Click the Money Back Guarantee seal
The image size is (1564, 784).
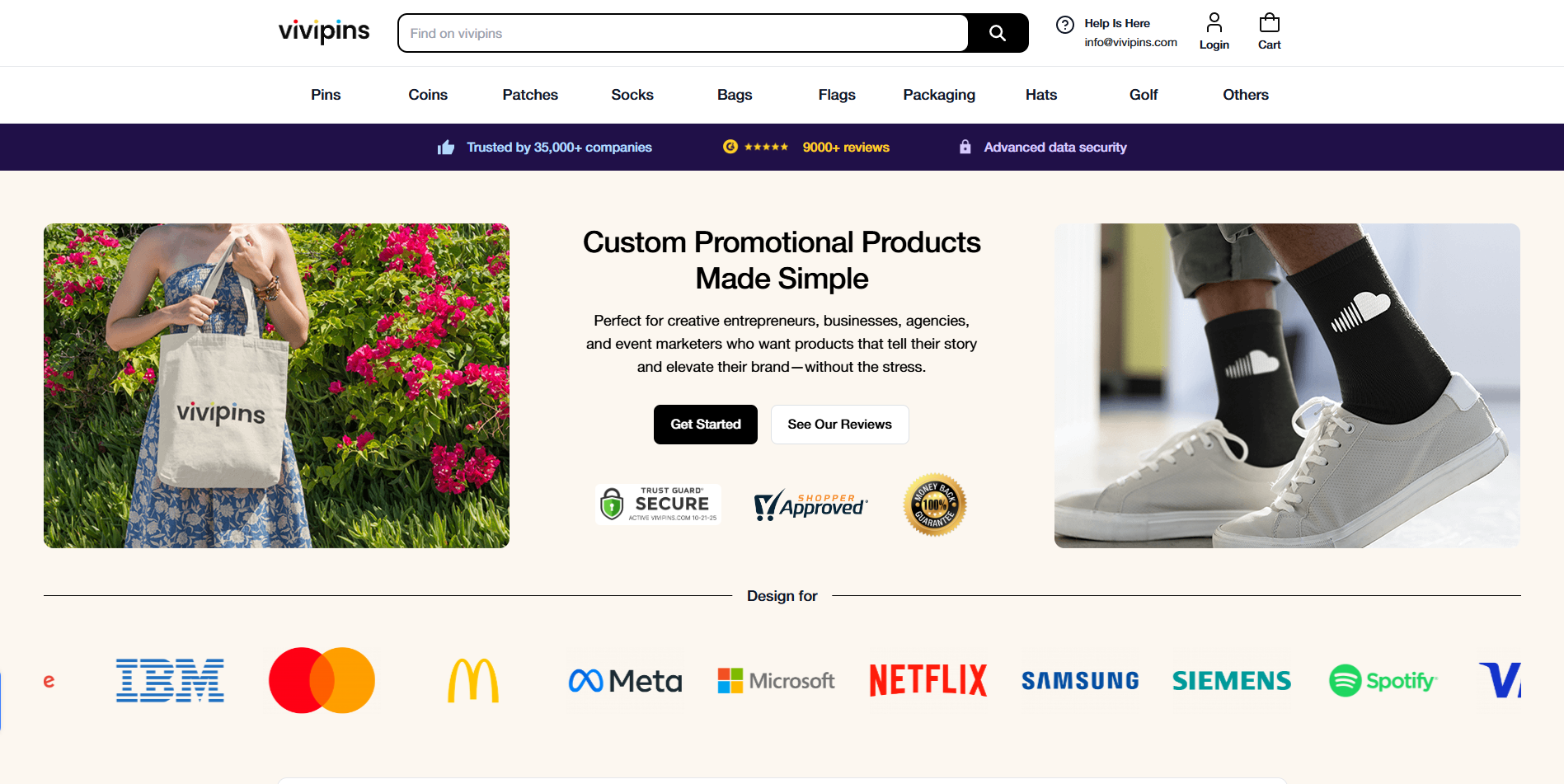[x=934, y=505]
